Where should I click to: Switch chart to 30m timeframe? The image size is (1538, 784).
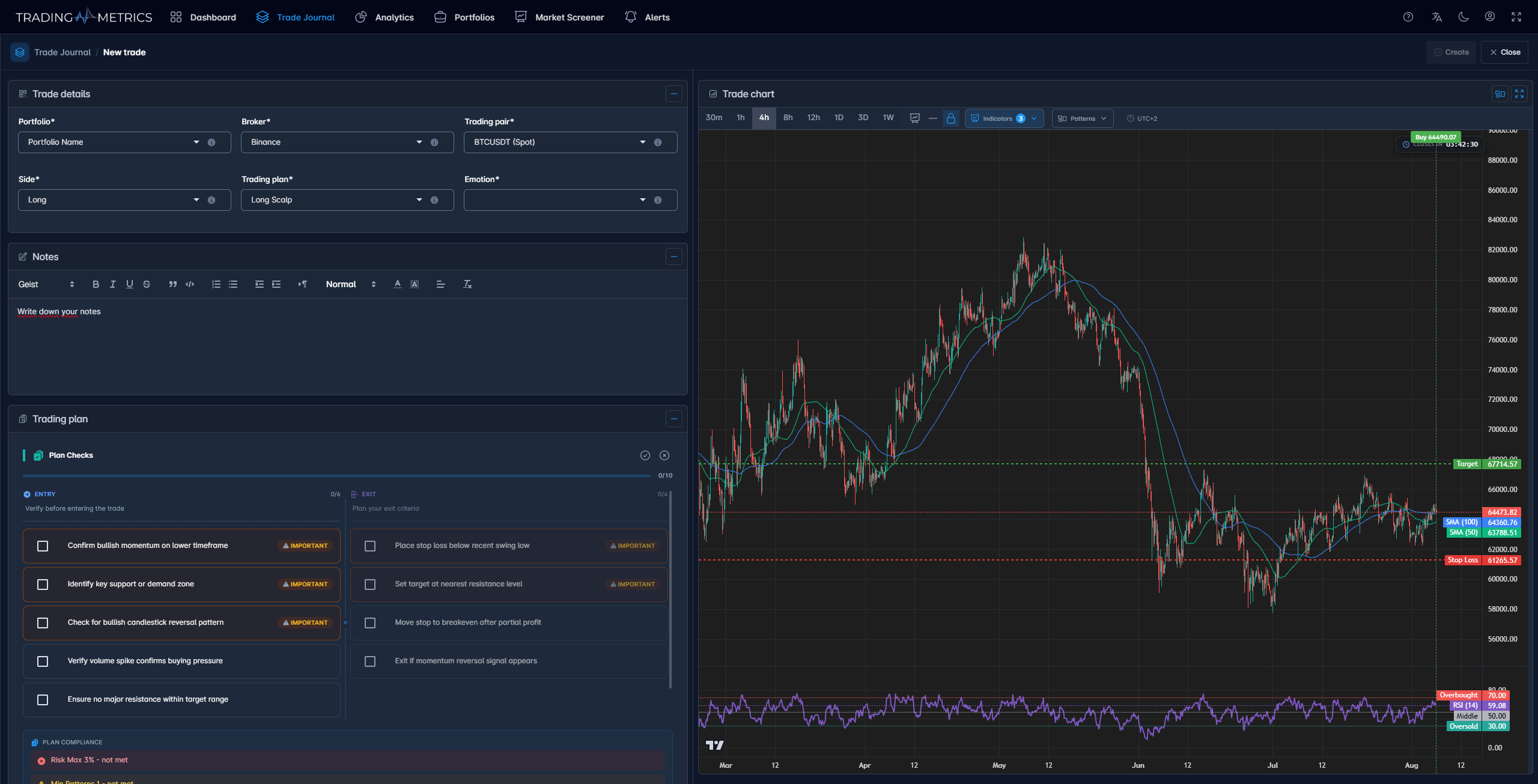coord(714,118)
